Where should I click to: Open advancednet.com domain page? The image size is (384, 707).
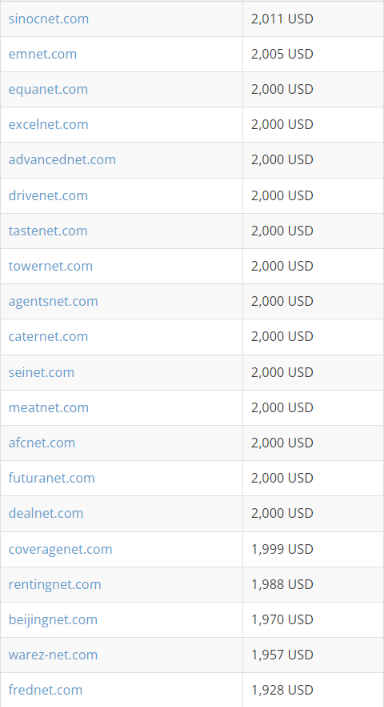tap(62, 160)
